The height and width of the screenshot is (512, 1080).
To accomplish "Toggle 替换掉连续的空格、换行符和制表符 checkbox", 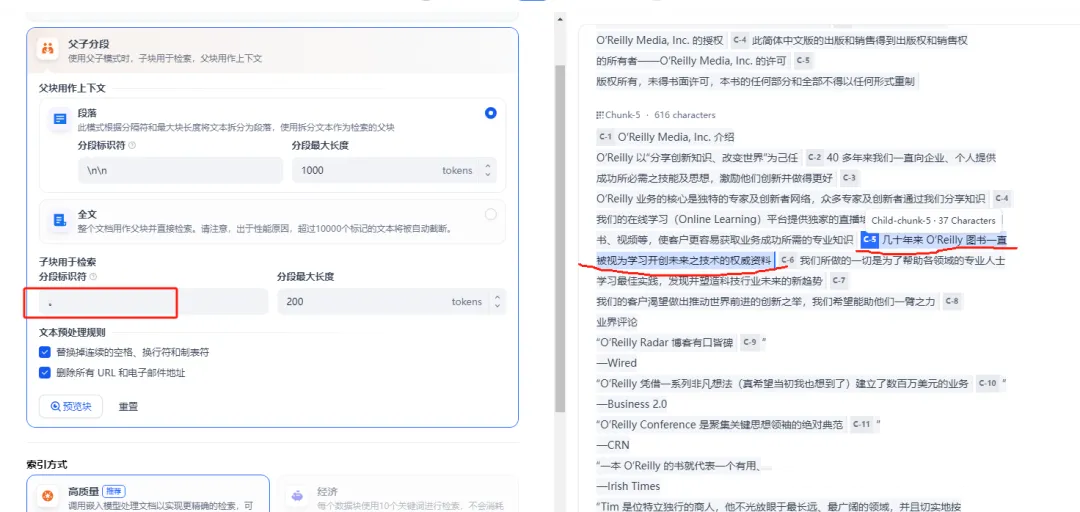I will click(x=45, y=352).
